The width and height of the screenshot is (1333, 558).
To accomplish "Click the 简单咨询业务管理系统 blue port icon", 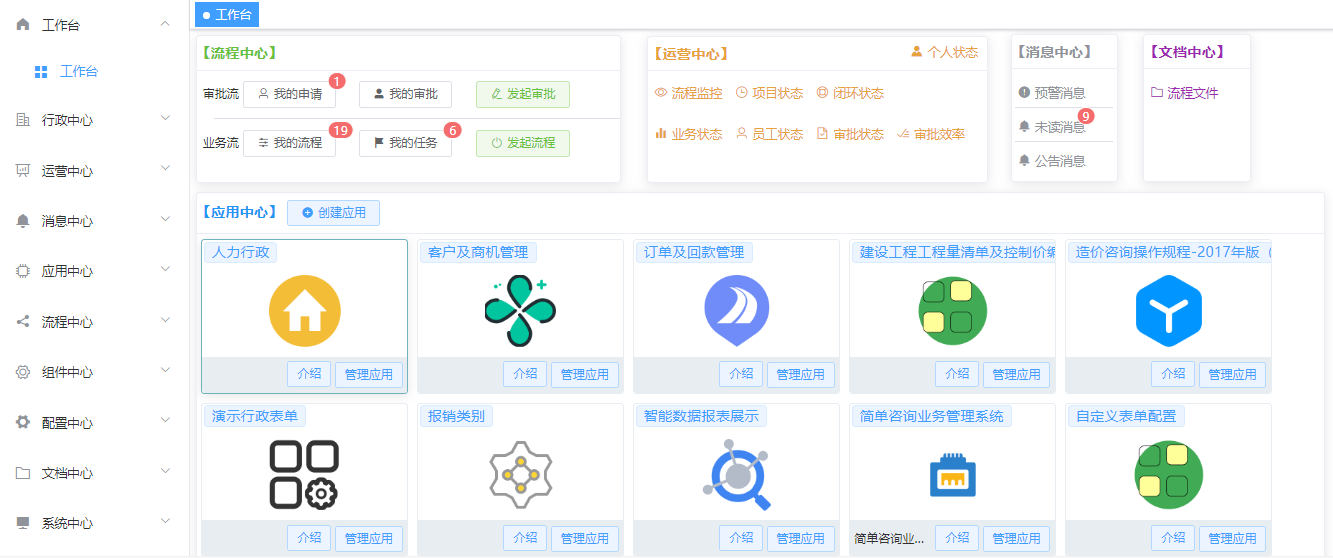I will click(952, 475).
